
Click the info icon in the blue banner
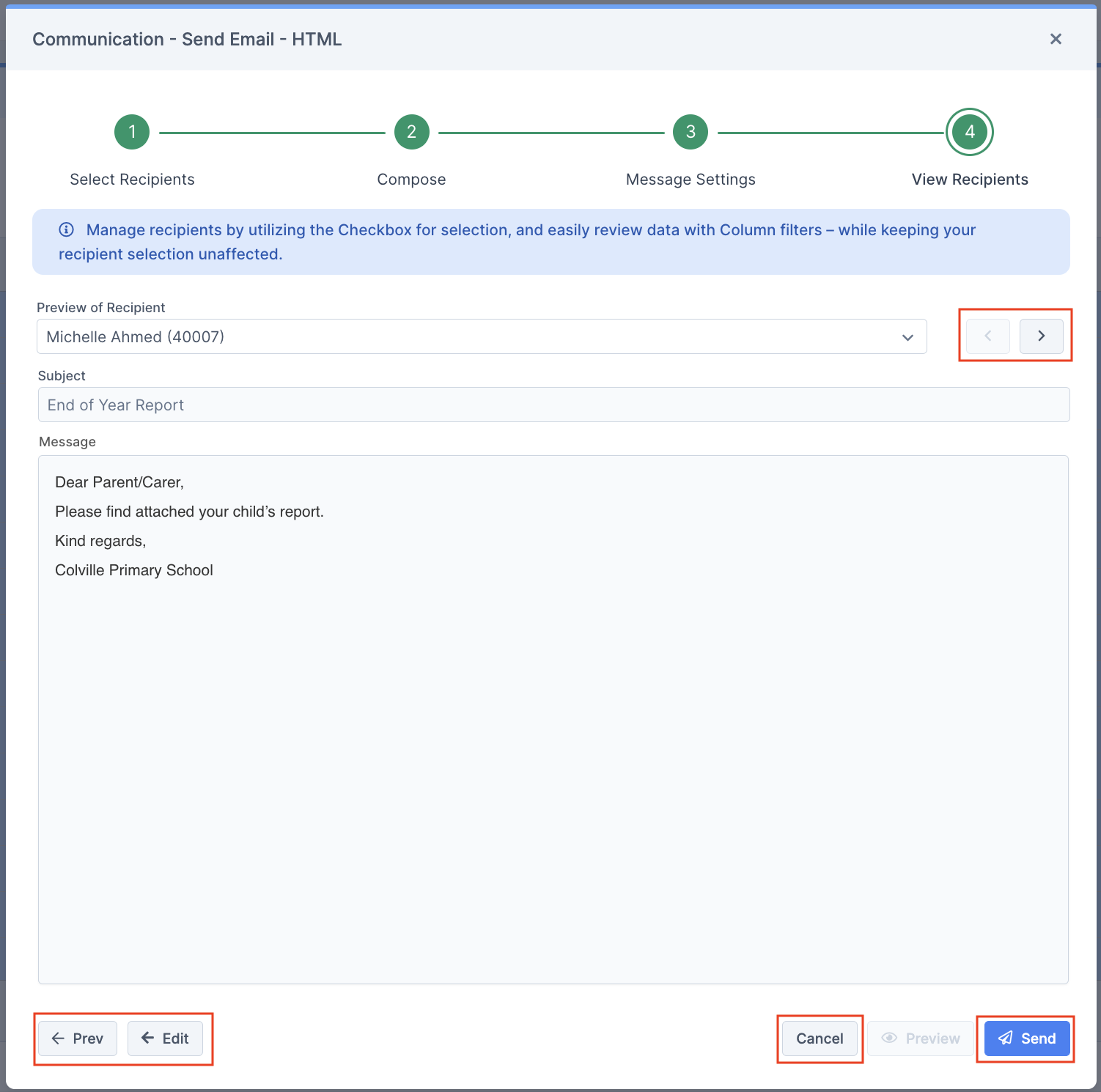coord(66,229)
